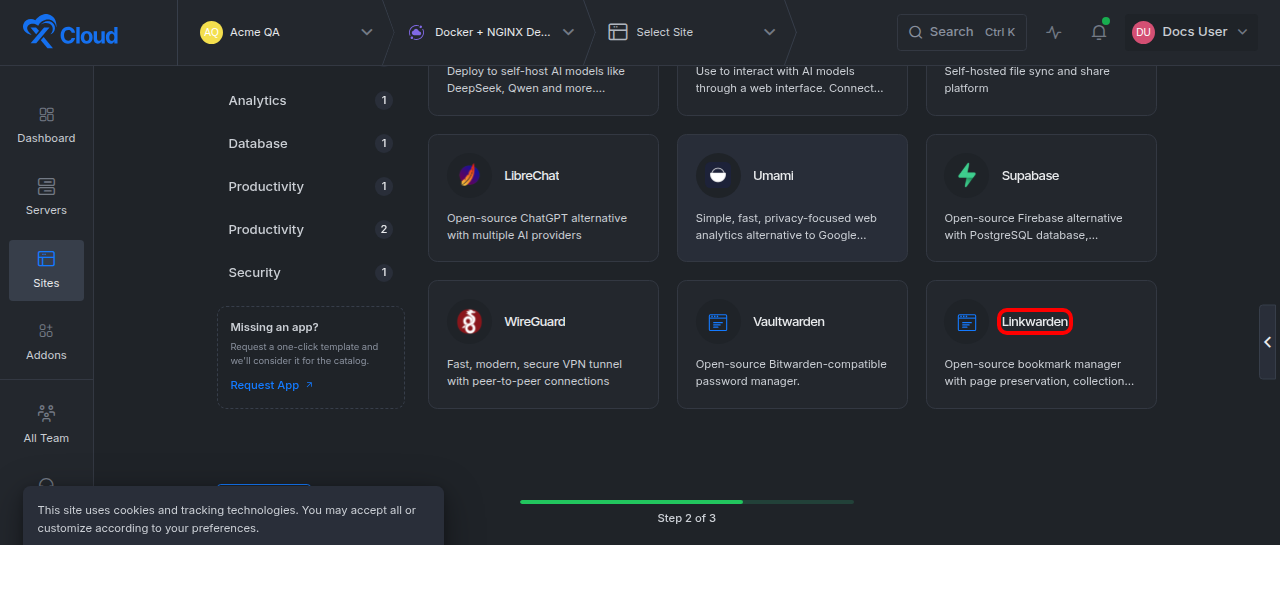Select Productivity category with count 1
This screenshot has width=1280, height=609.
pos(310,187)
